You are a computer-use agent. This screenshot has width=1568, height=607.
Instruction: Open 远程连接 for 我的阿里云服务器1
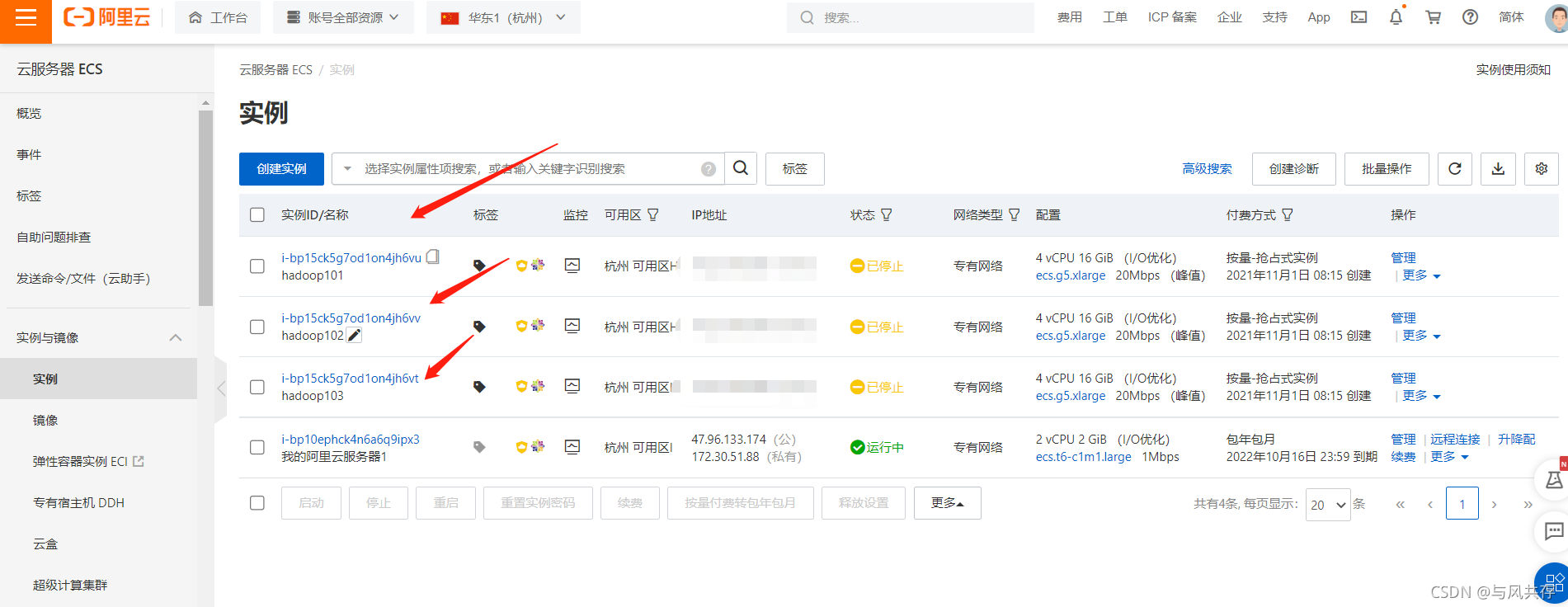click(1455, 440)
